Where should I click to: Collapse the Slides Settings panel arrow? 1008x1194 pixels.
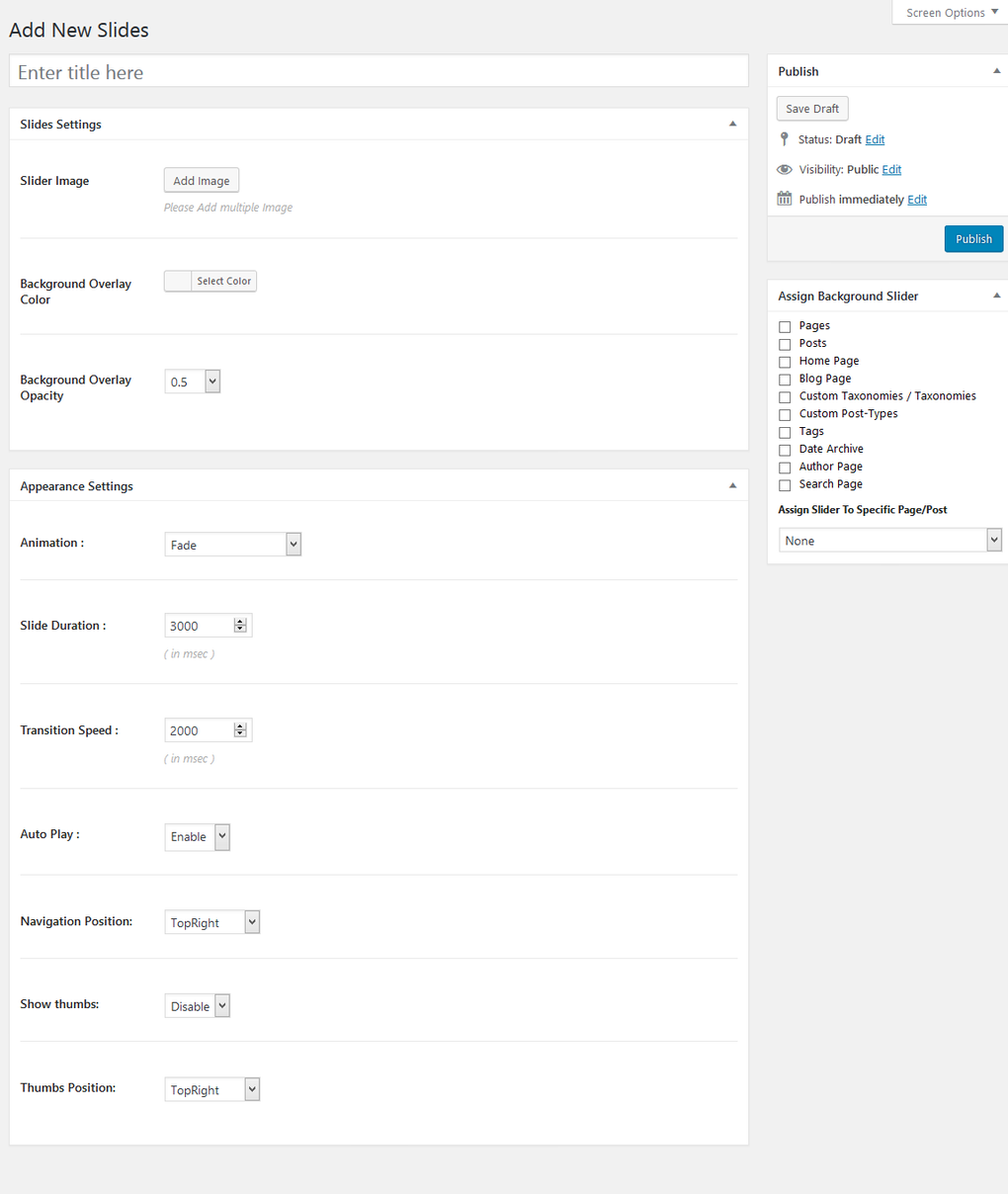[x=732, y=125]
